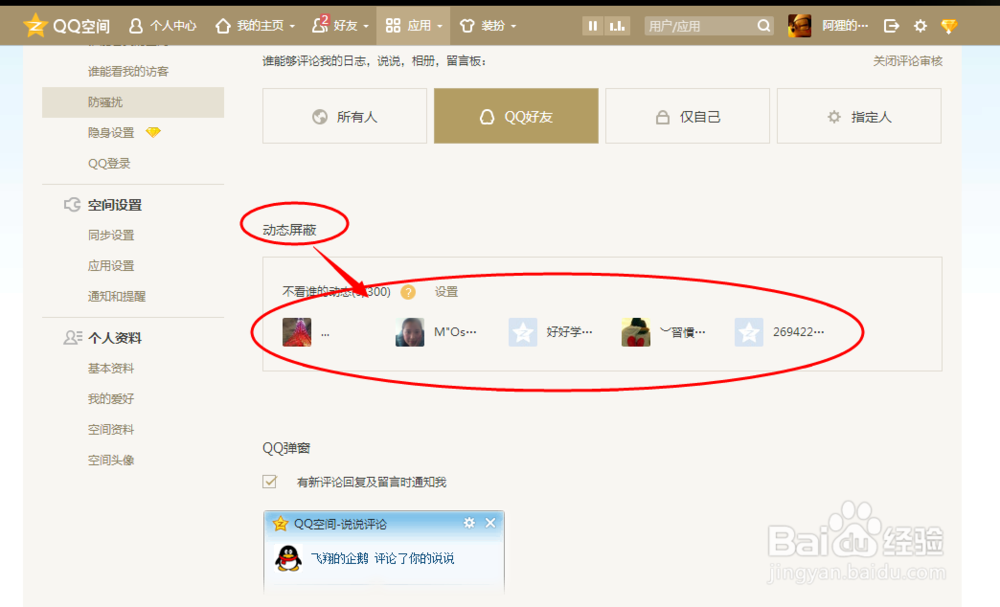Select the 仅自己 privacy option

tap(687, 115)
